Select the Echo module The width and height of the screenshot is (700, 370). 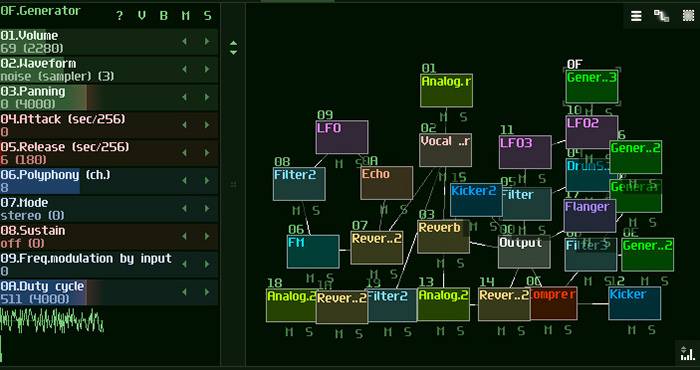(x=387, y=183)
